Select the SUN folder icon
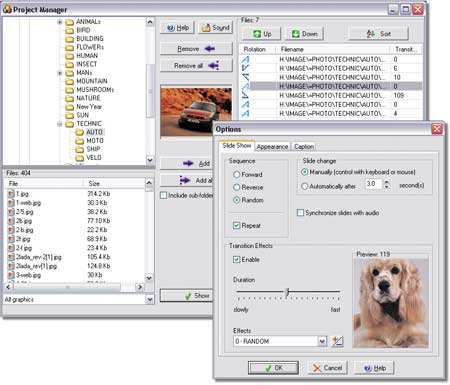Image resolution: width=450 pixels, height=385 pixels. (x=70, y=115)
